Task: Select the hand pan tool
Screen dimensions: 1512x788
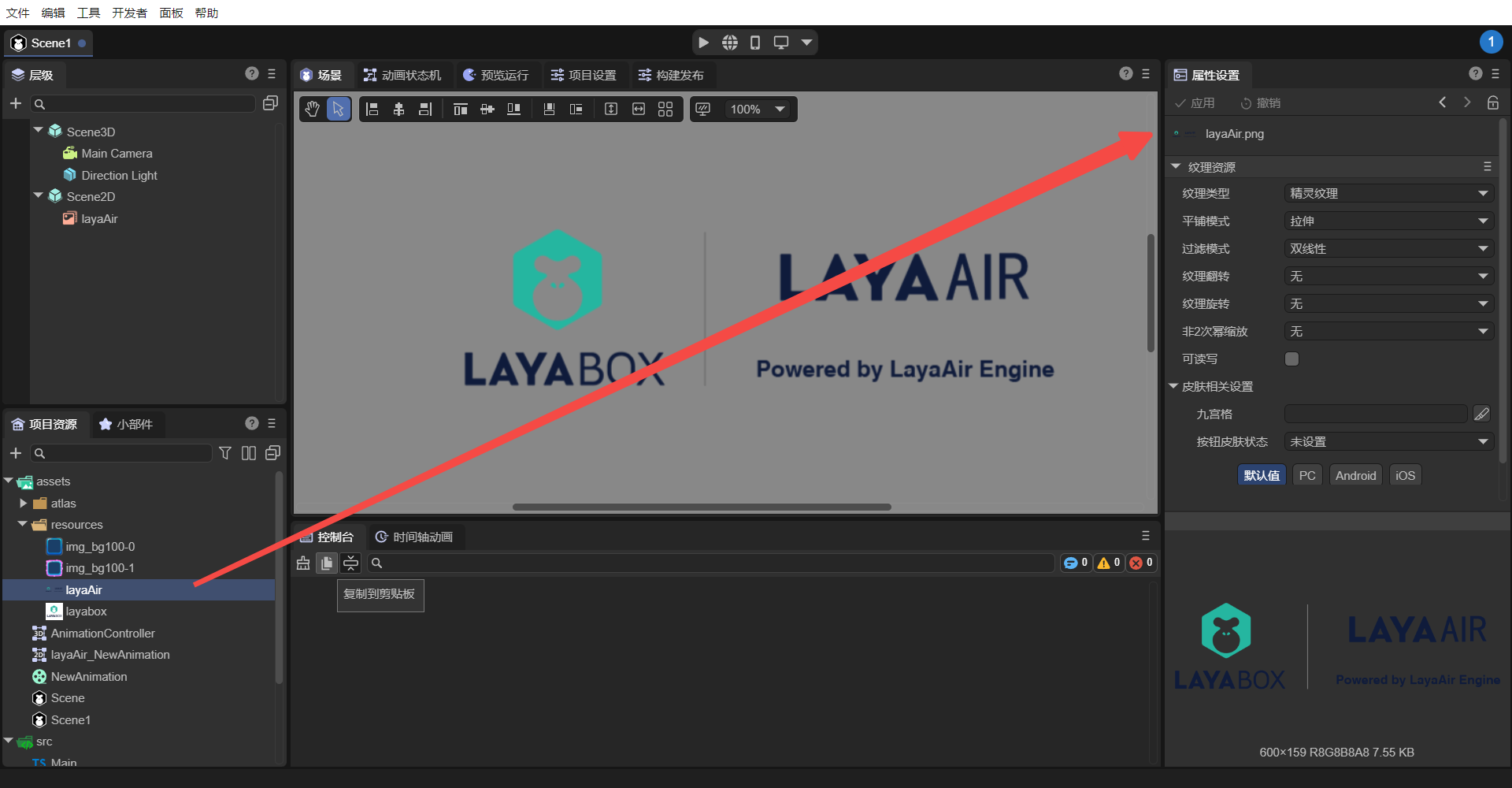Action: tap(313, 109)
